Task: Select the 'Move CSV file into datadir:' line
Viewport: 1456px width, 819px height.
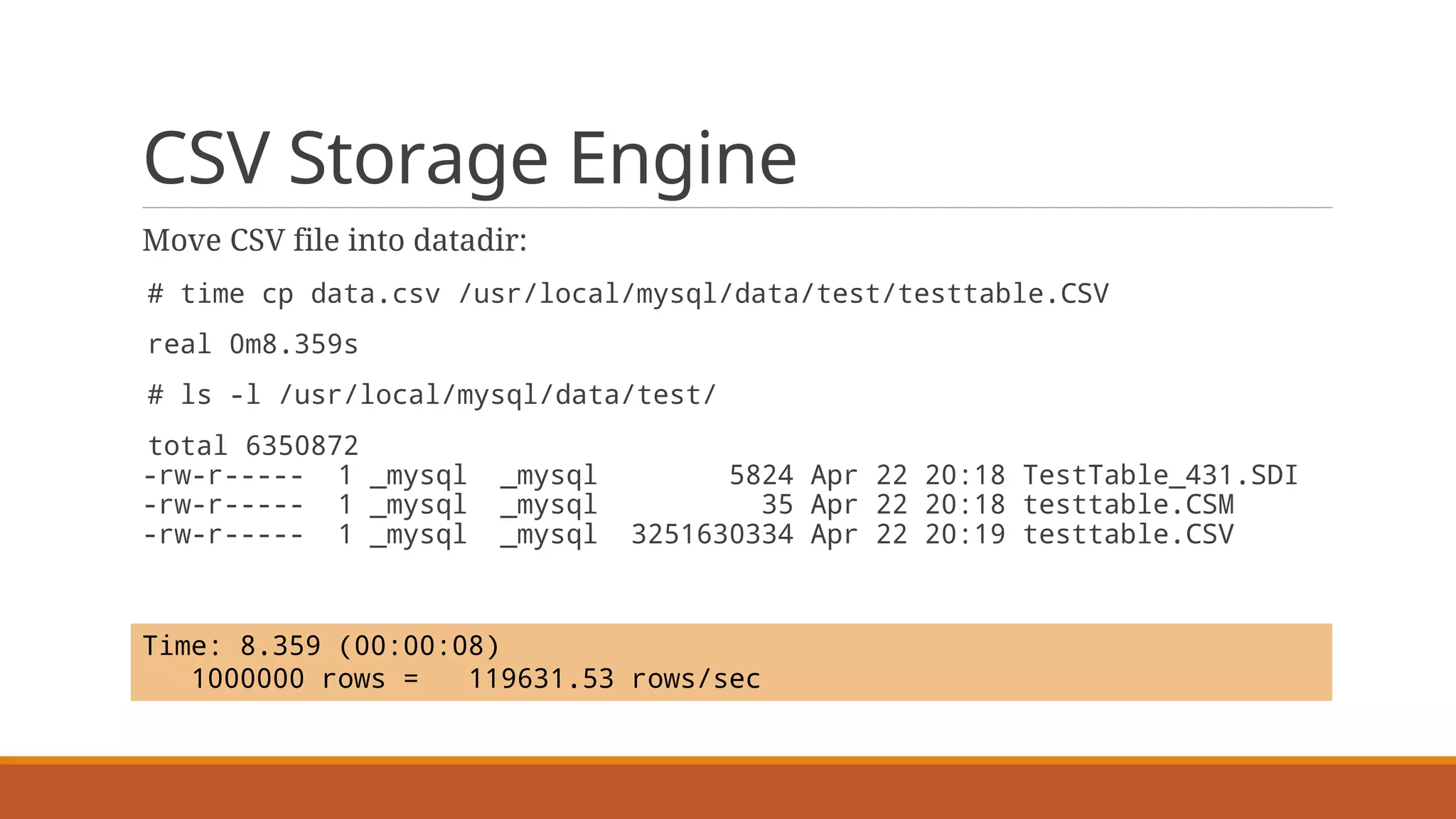Action: tap(334, 240)
